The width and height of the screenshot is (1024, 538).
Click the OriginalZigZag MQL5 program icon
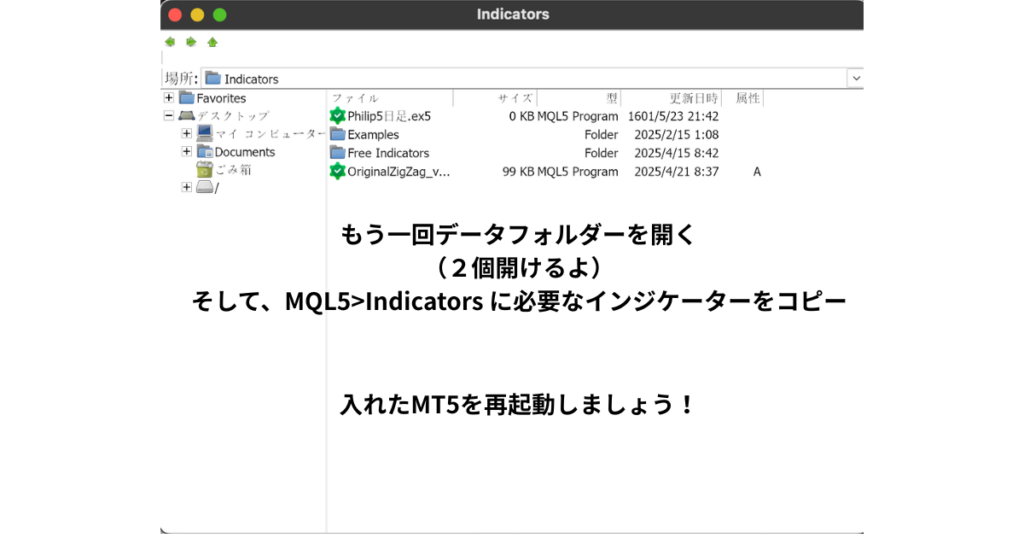pyautogui.click(x=337, y=171)
